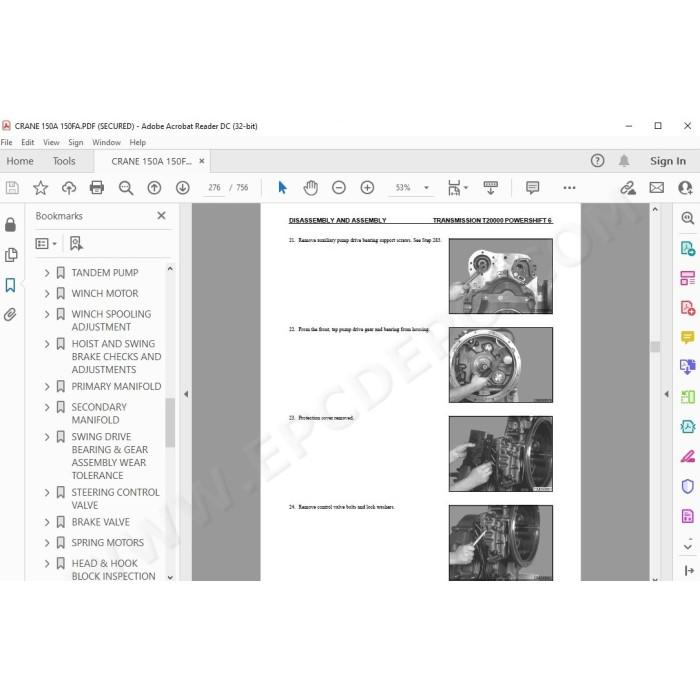
Task: Open the Sign menu
Action: point(76,142)
